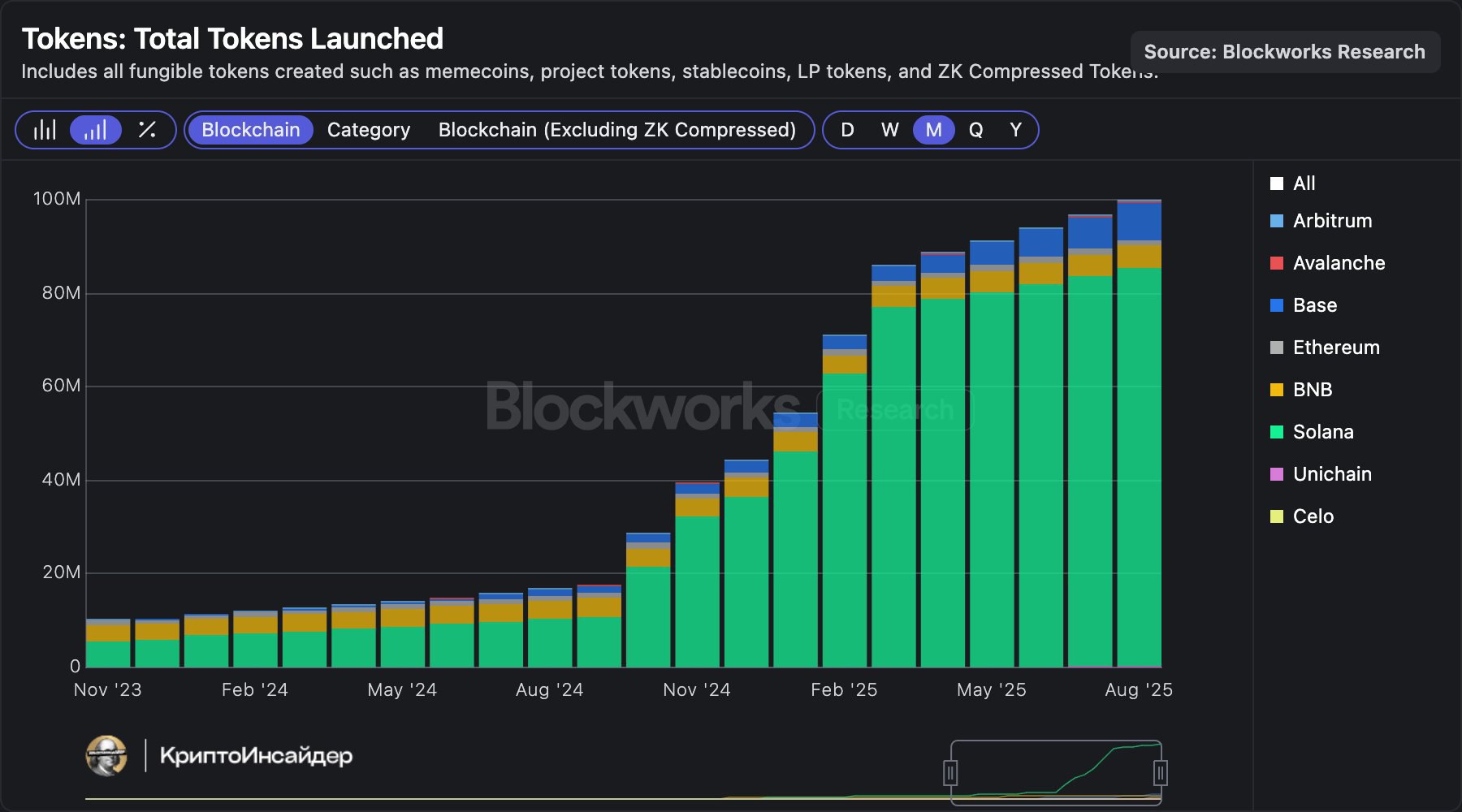Grab the left range slider handle
1462x812 pixels.
(950, 772)
